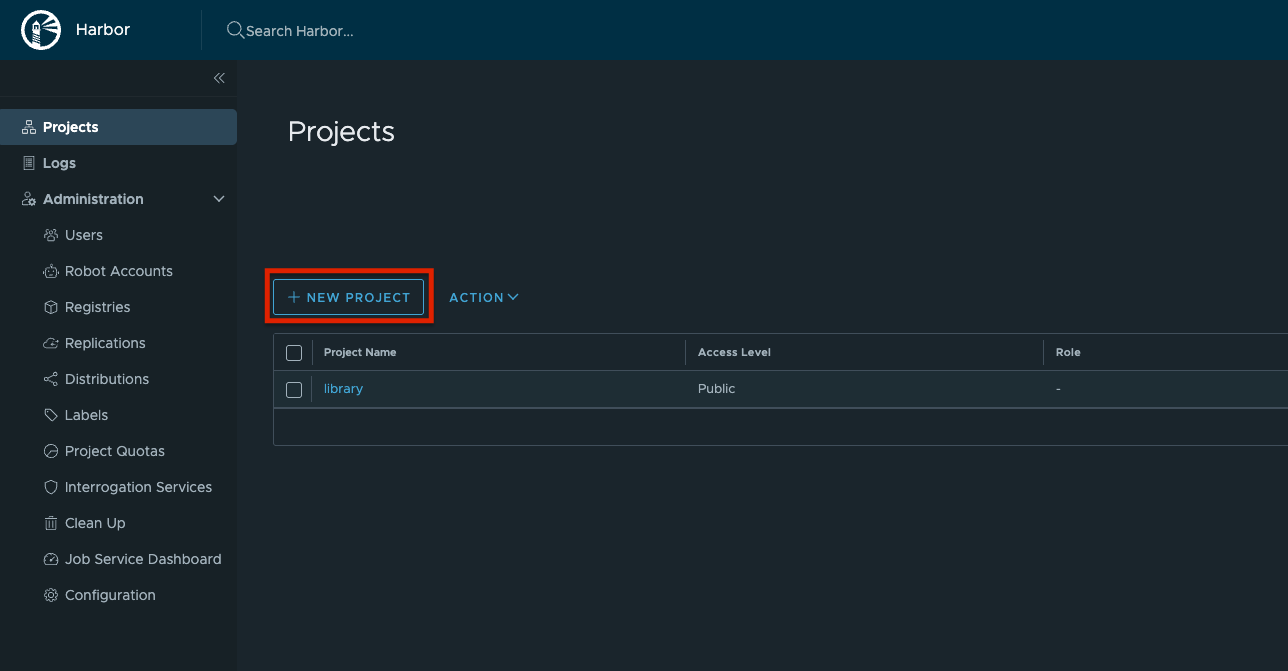Navigate to Robot Accounts

pos(118,271)
